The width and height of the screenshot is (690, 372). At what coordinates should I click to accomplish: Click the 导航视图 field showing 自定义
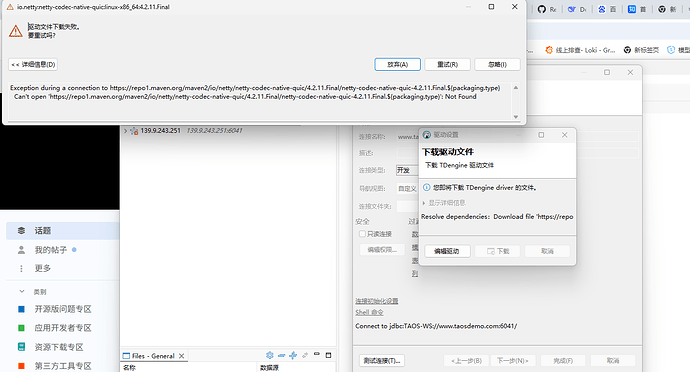pos(407,188)
